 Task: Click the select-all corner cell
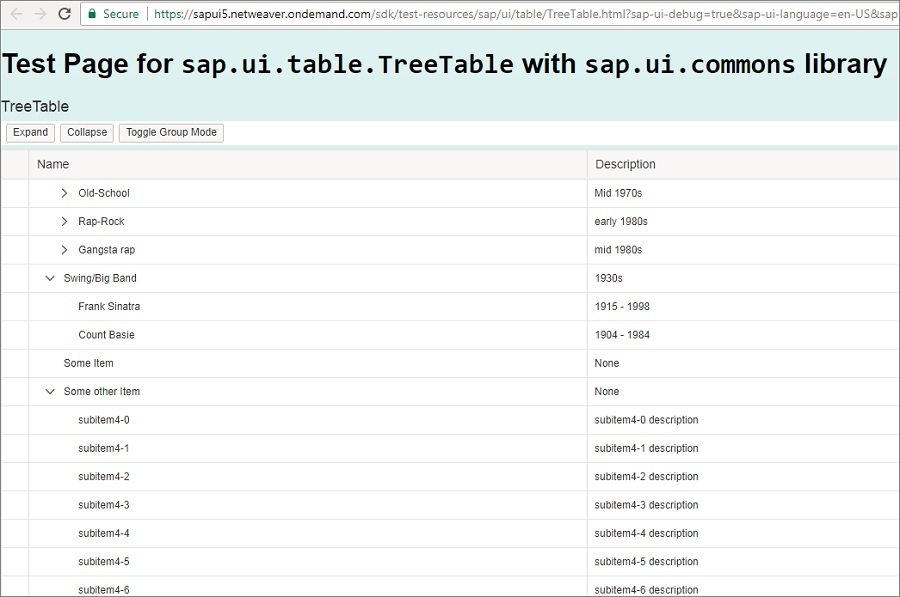point(14,164)
